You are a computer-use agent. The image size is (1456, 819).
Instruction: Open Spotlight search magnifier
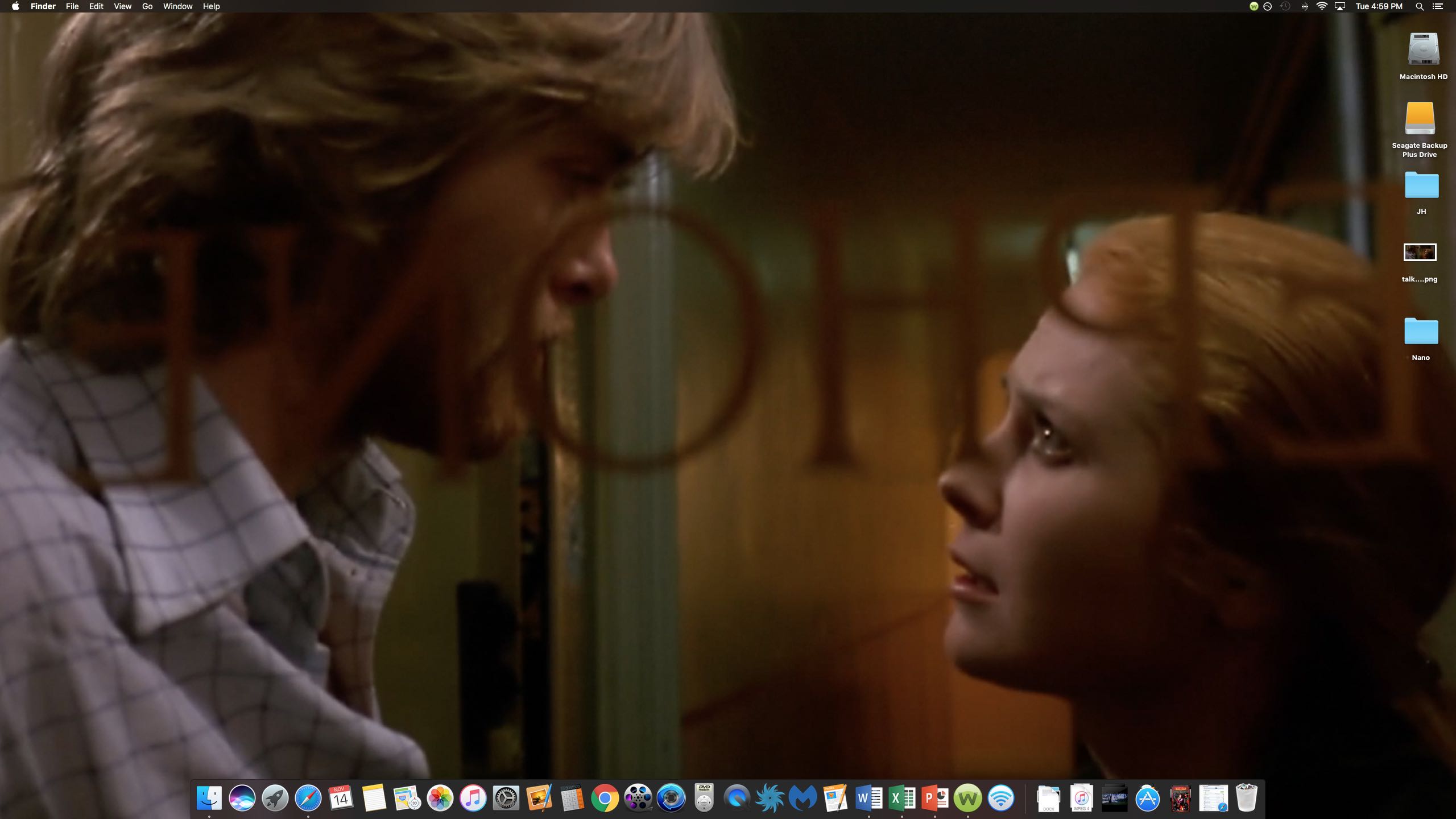(1420, 6)
